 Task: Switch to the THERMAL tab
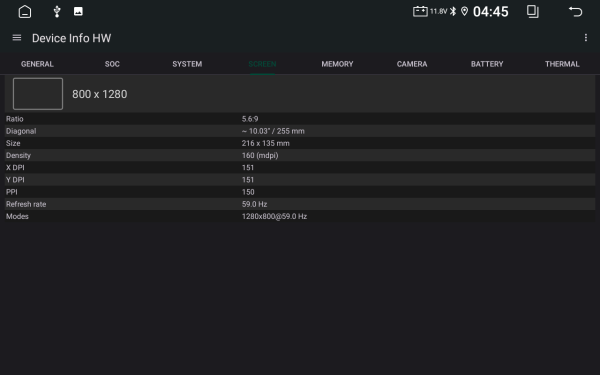tap(562, 64)
